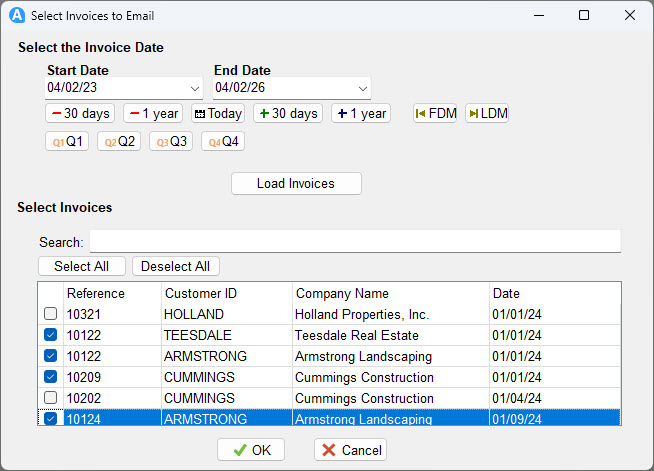Jump to last day of month (LDM)

(x=487, y=114)
